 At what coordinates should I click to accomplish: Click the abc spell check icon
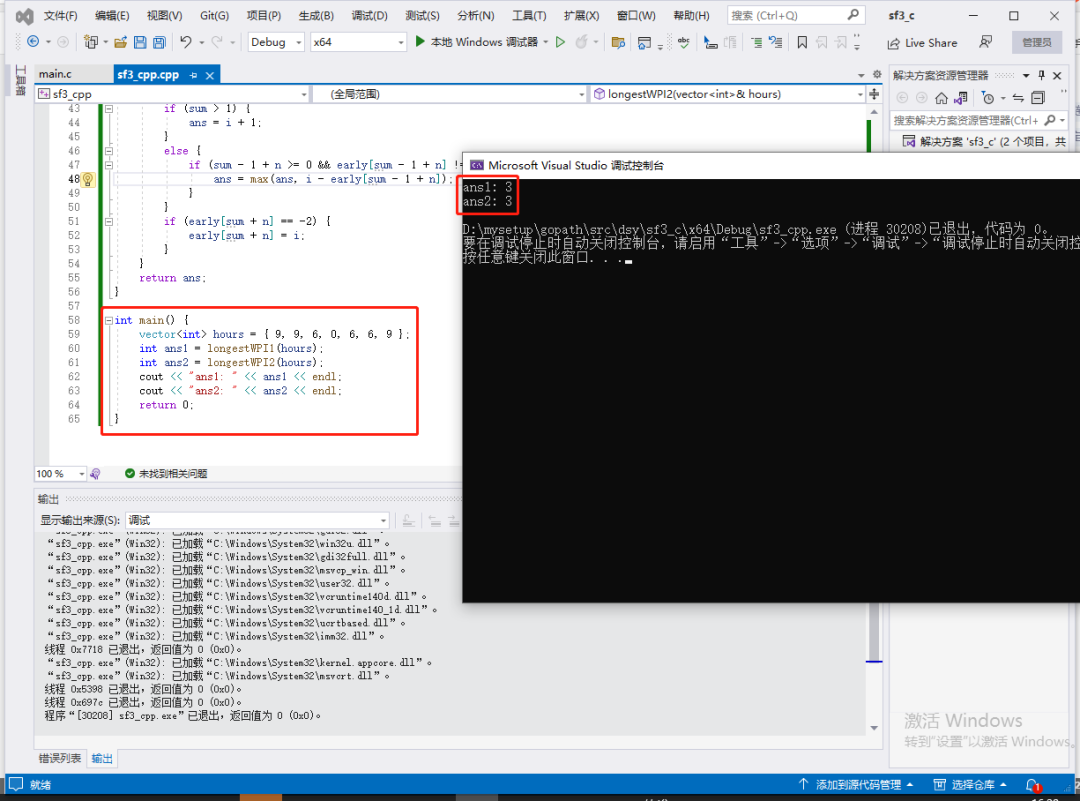click(683, 42)
